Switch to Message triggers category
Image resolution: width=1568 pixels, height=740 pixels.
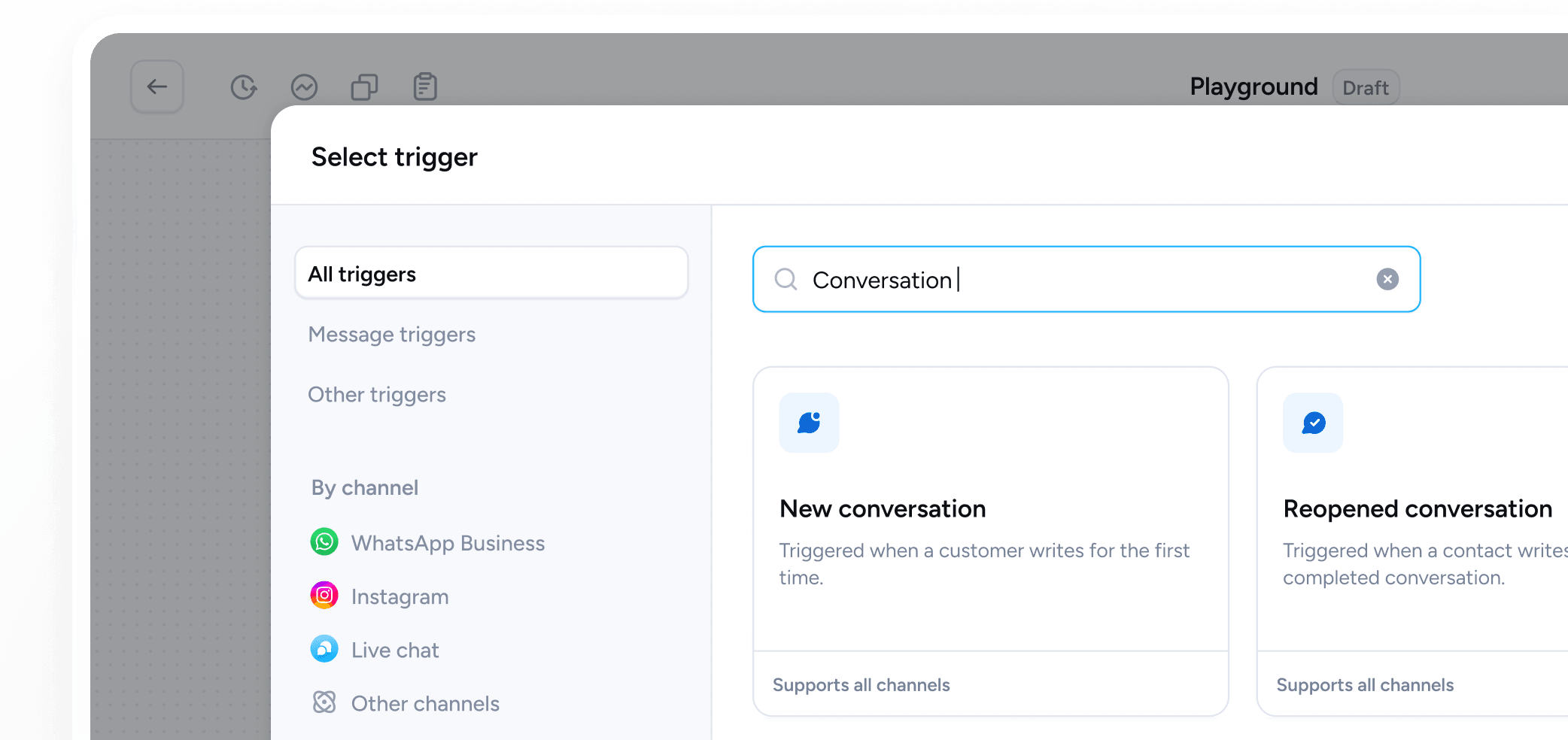(392, 335)
